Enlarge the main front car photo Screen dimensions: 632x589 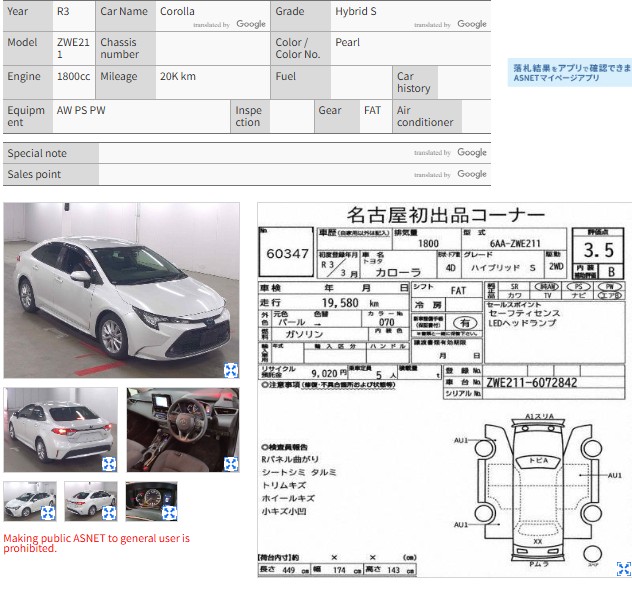tap(231, 370)
